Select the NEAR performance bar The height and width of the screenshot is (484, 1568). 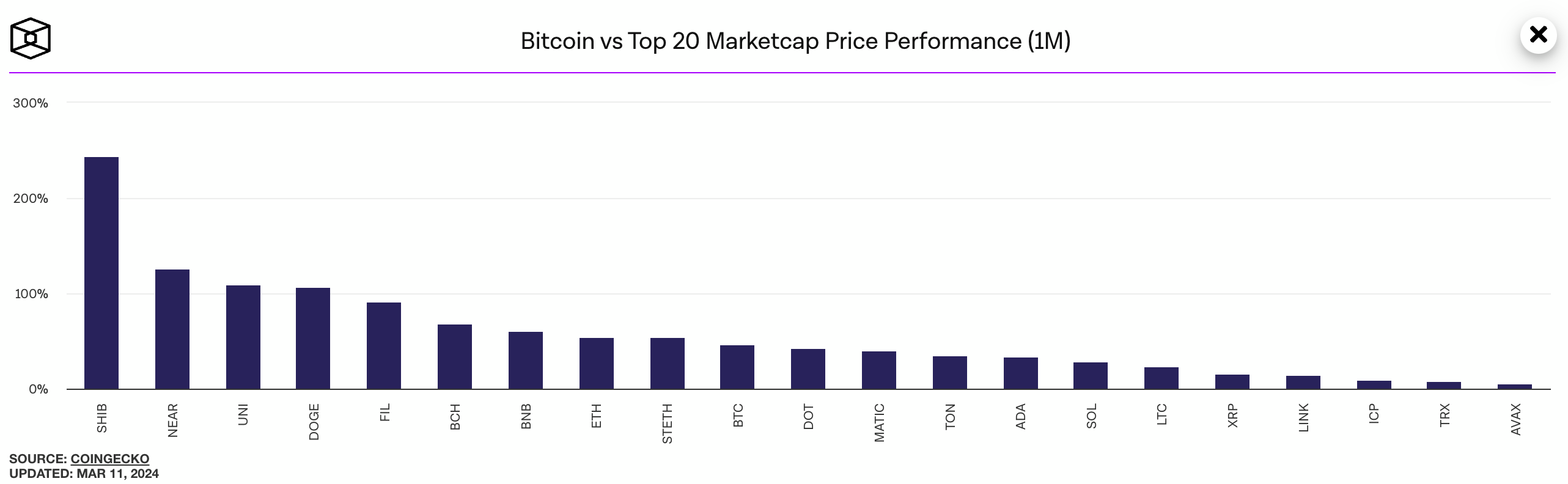172,329
